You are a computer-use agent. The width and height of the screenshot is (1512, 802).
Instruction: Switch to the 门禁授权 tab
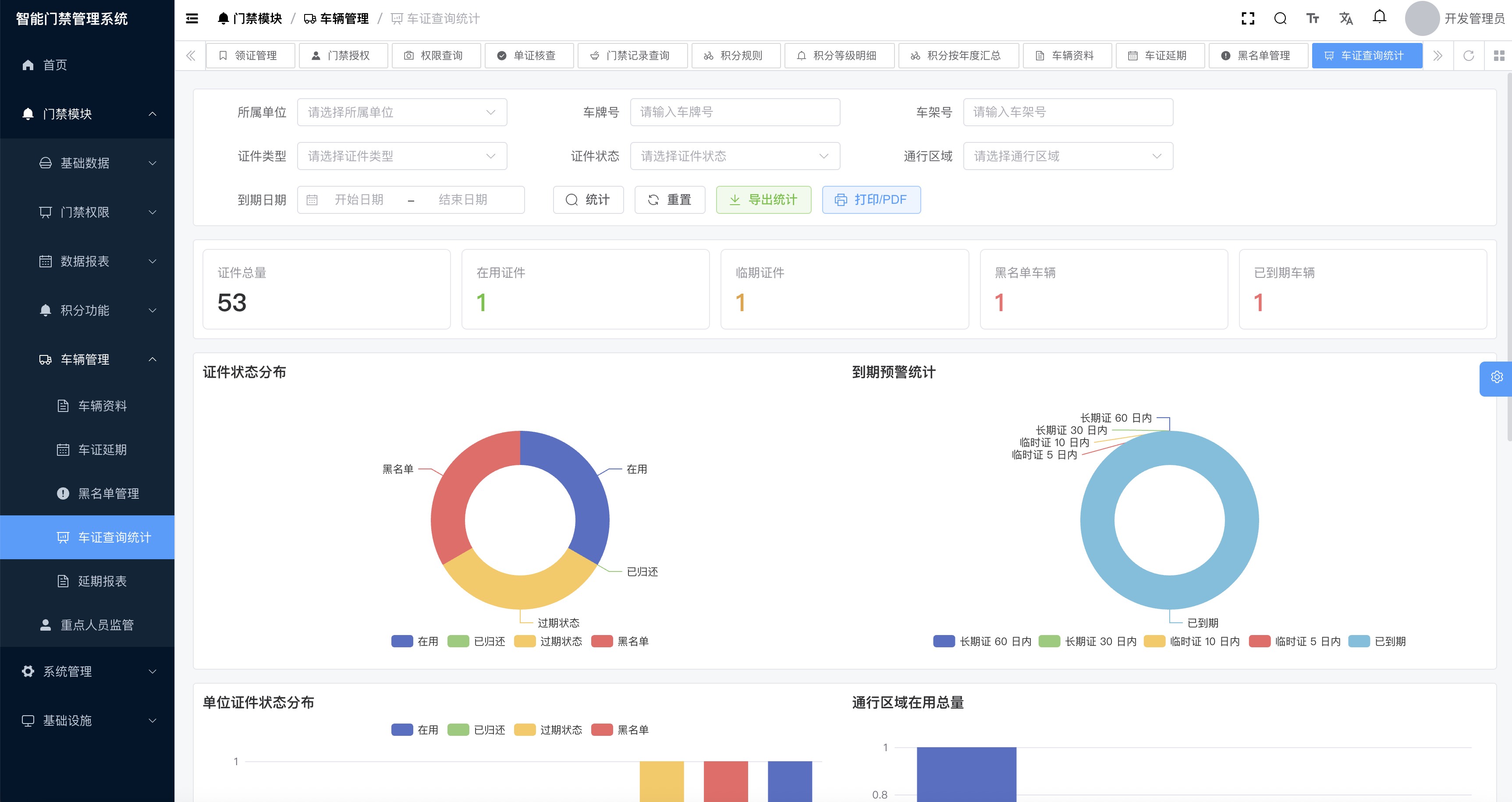(x=343, y=56)
